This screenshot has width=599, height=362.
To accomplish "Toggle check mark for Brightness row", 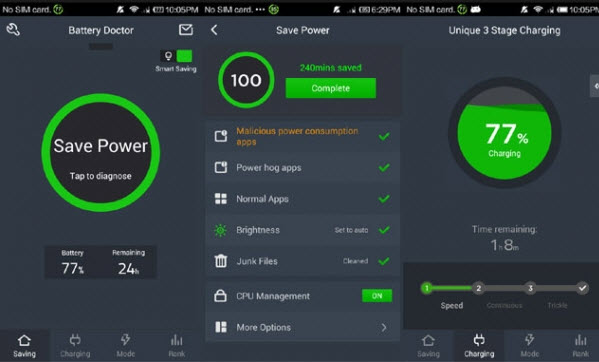I will 384,230.
